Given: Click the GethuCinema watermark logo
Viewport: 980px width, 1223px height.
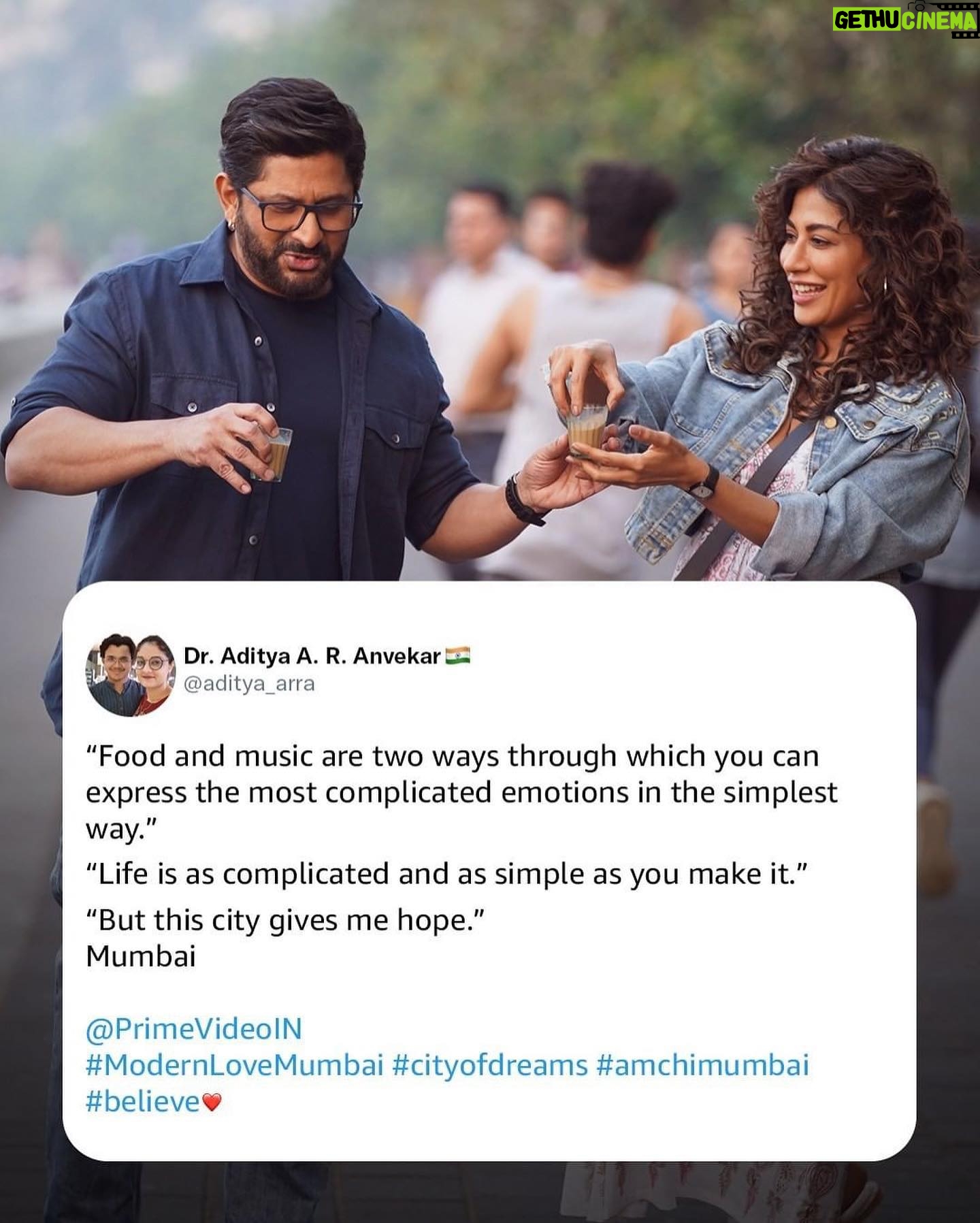Looking at the screenshot, I should [905, 19].
